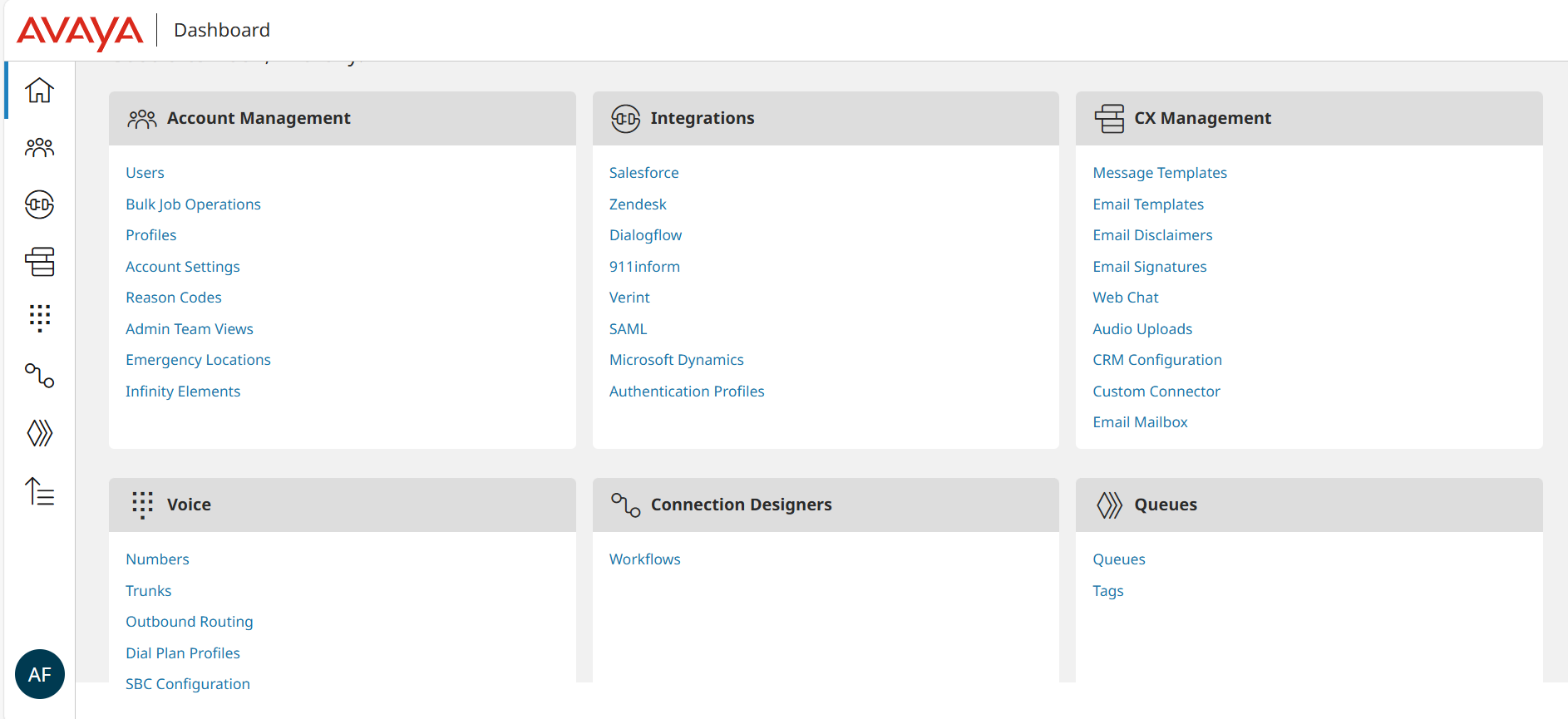Open the Tags link
Image resolution: width=1568 pixels, height=719 pixels.
point(1108,591)
